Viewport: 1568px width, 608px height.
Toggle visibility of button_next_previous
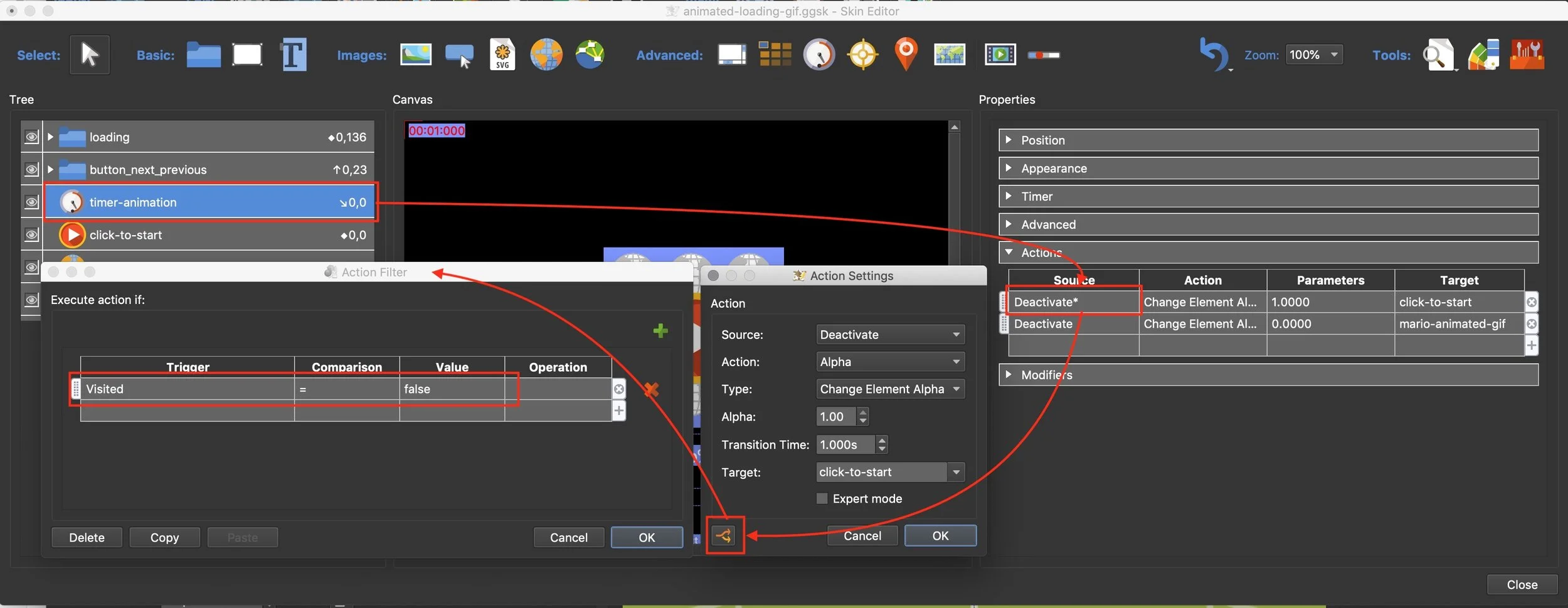click(31, 169)
